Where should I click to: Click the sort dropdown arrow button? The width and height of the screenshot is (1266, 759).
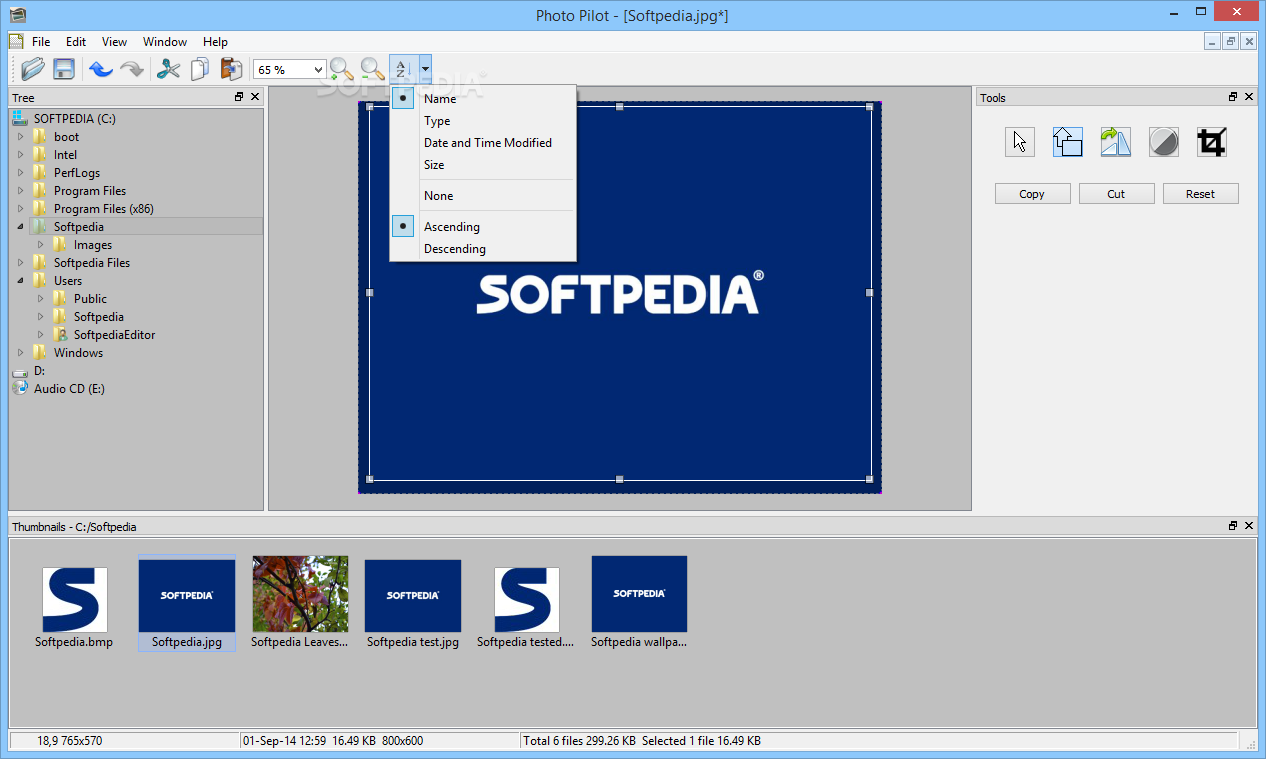[x=425, y=69]
